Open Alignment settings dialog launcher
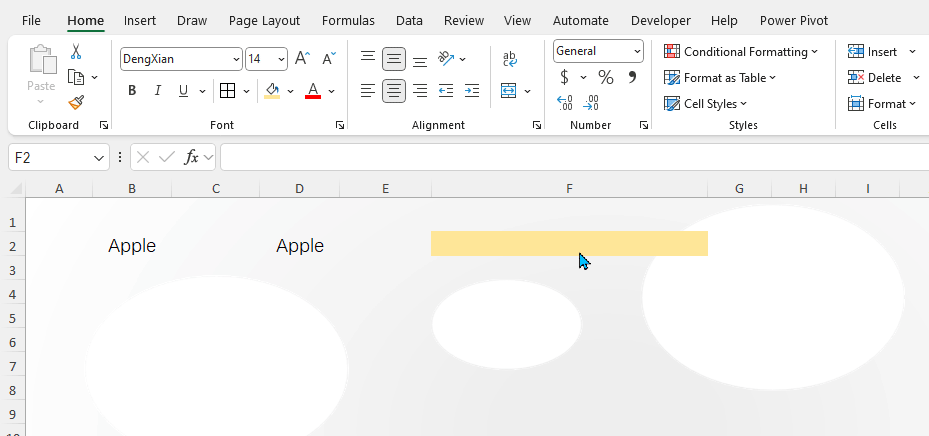Image resolution: width=929 pixels, height=436 pixels. pyautogui.click(x=537, y=125)
